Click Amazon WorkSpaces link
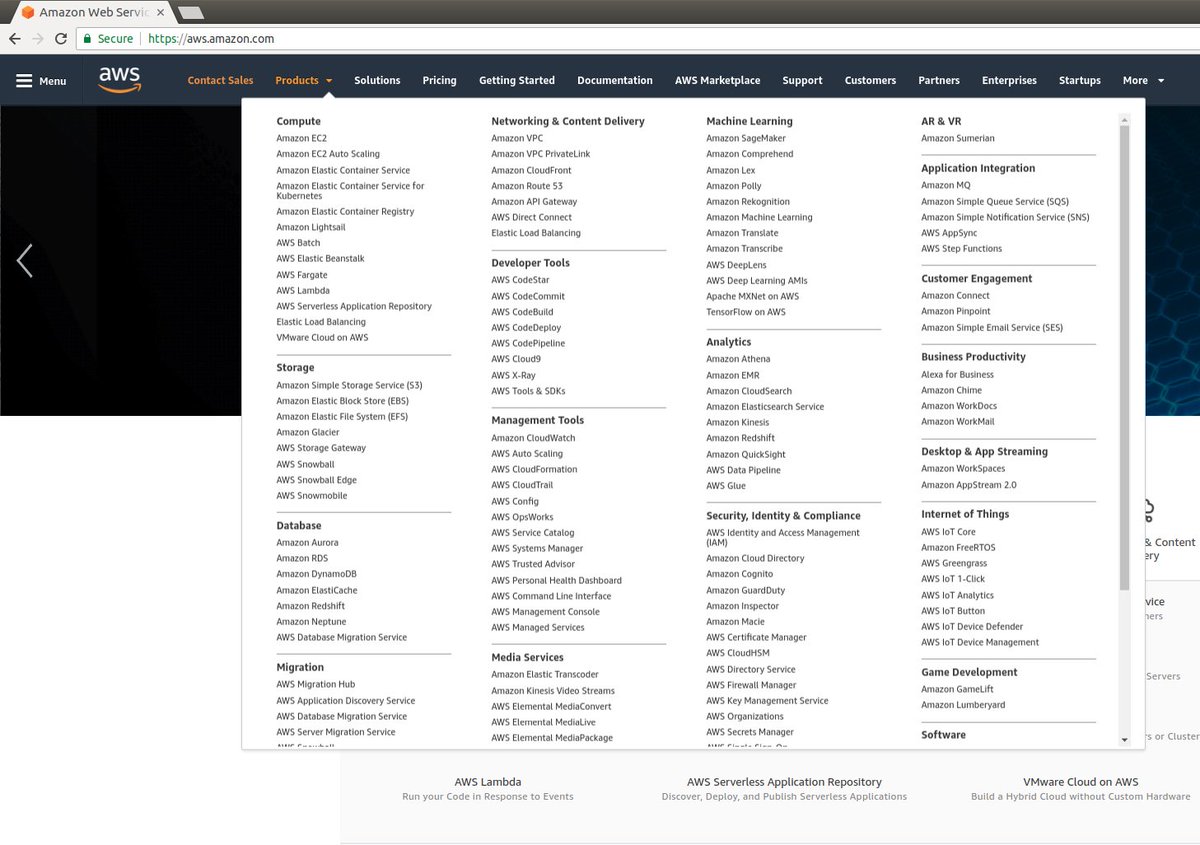 (963, 468)
